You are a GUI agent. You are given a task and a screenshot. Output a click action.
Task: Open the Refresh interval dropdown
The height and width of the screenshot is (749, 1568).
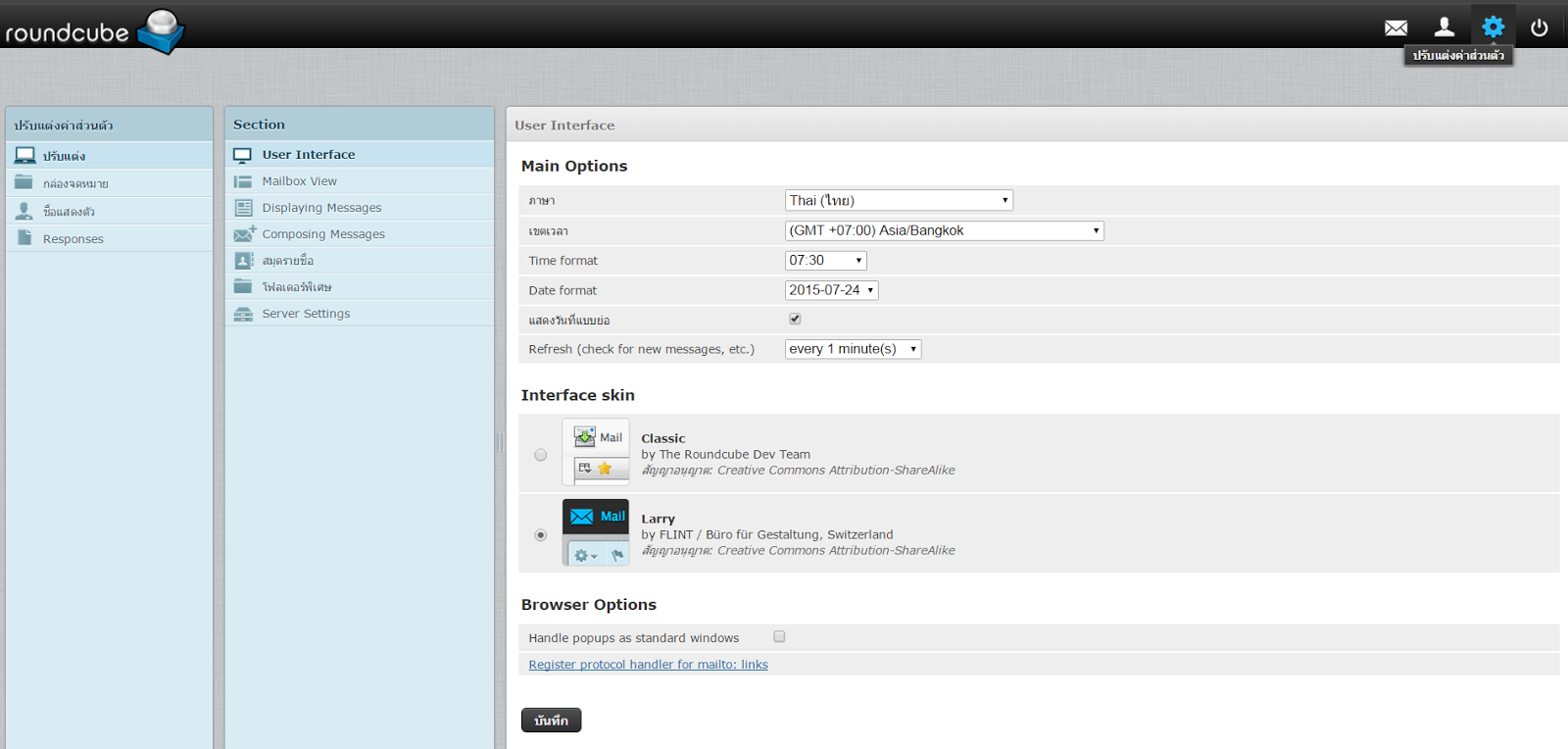(853, 349)
